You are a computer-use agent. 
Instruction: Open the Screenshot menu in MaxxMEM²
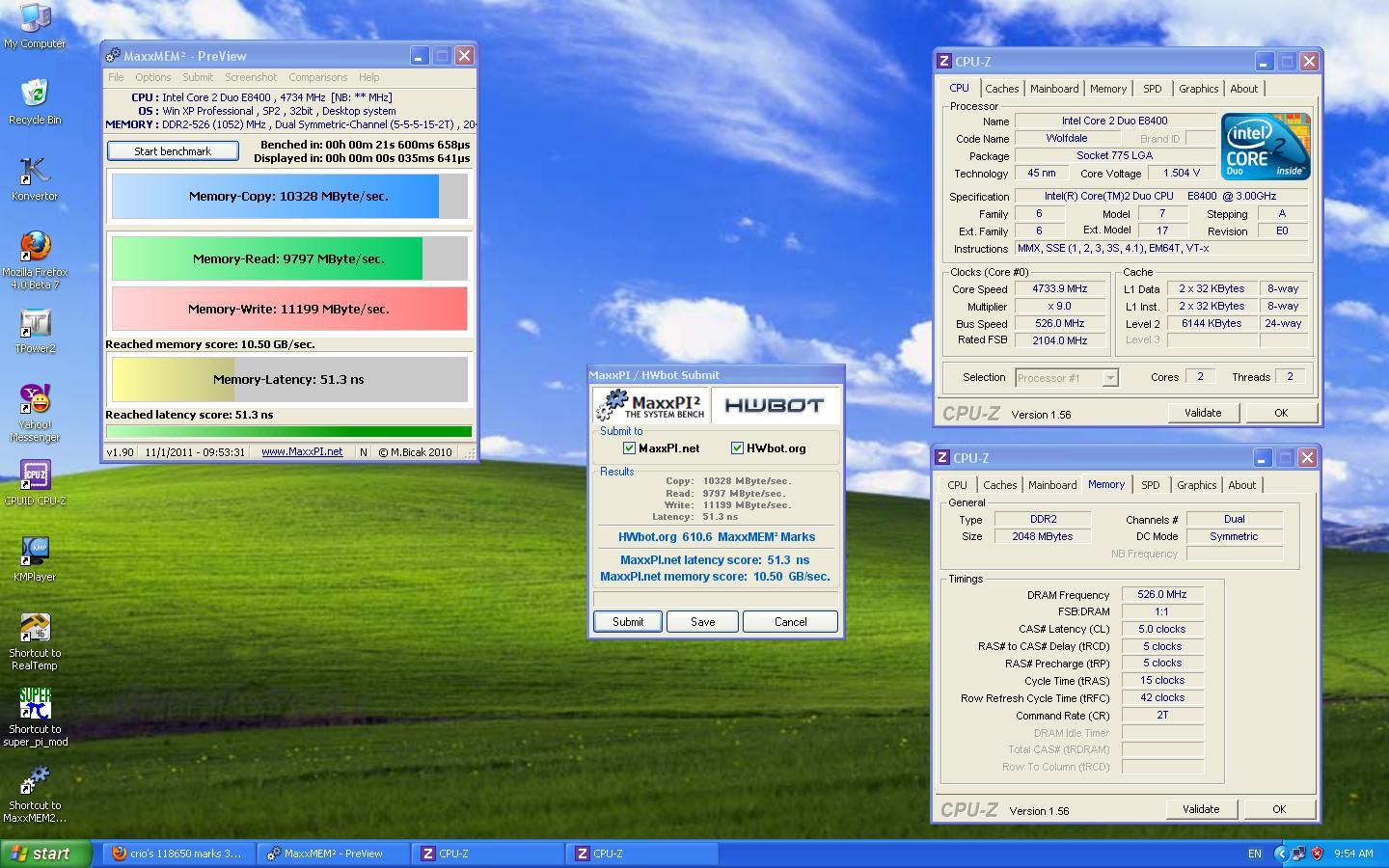tap(251, 77)
